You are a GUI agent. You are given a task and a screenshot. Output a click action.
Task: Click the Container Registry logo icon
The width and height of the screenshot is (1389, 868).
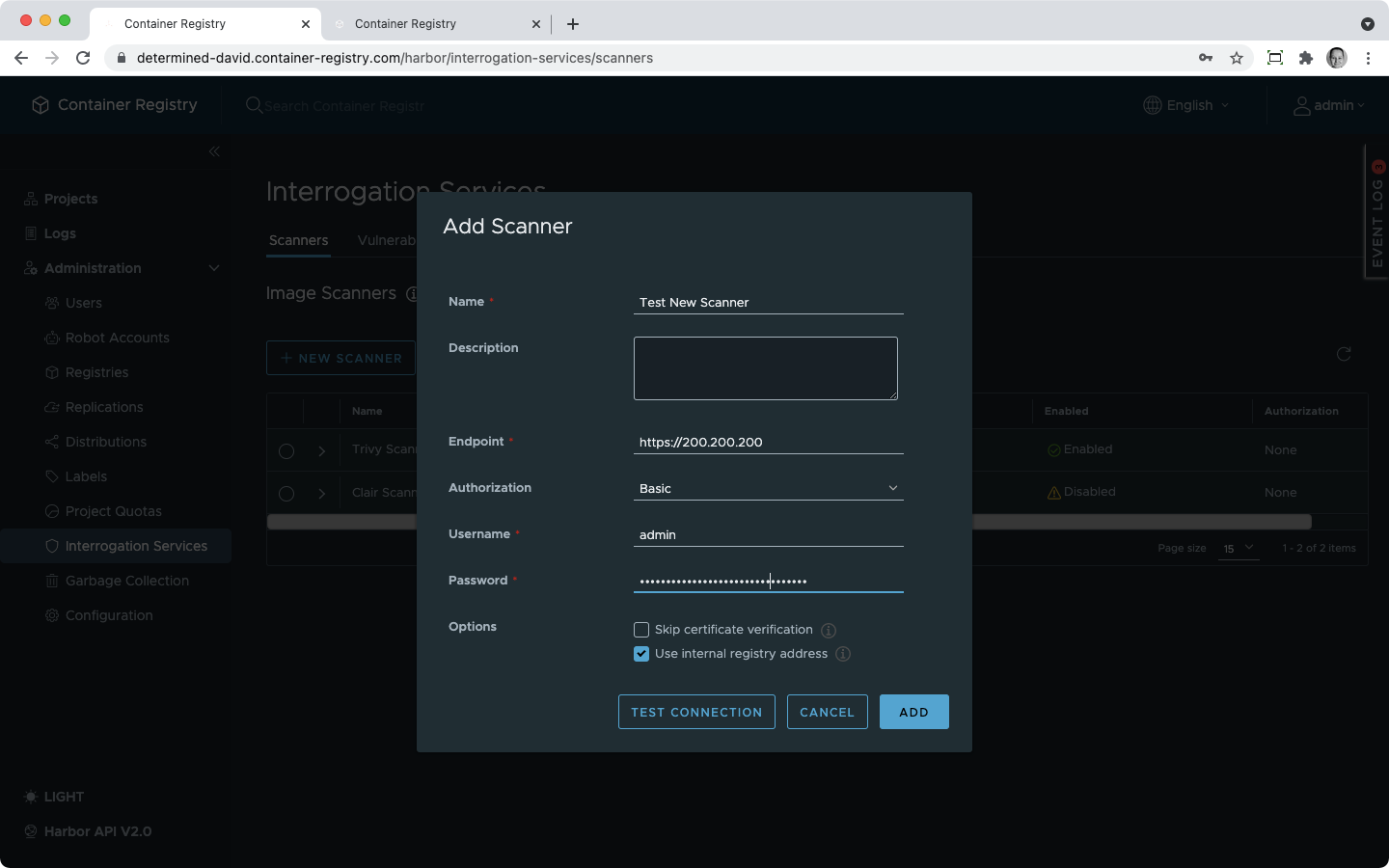pyautogui.click(x=41, y=105)
